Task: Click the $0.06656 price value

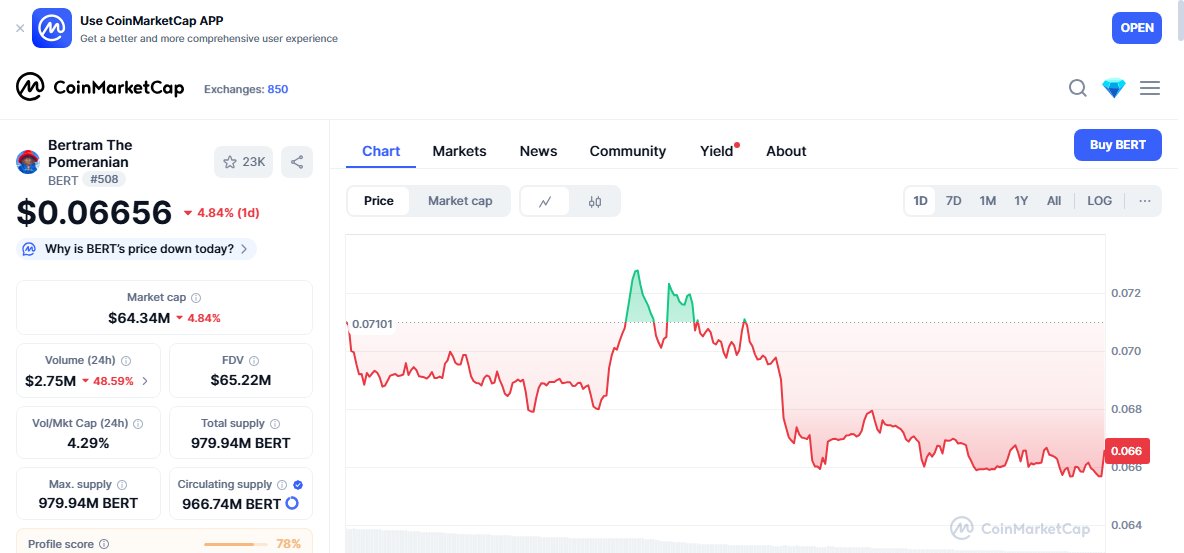Action: coord(94,213)
